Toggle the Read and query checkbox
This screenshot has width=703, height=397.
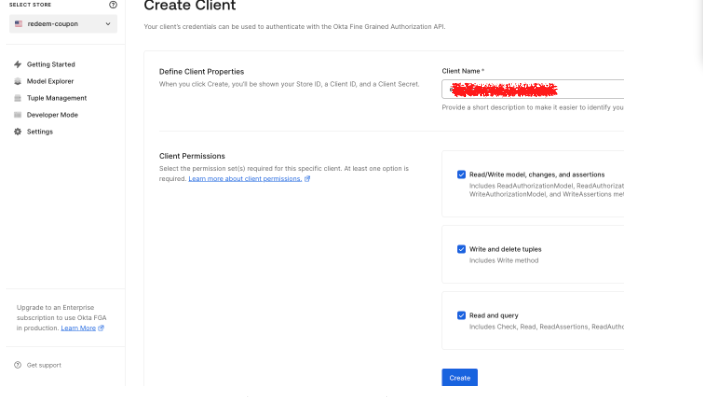point(461,315)
